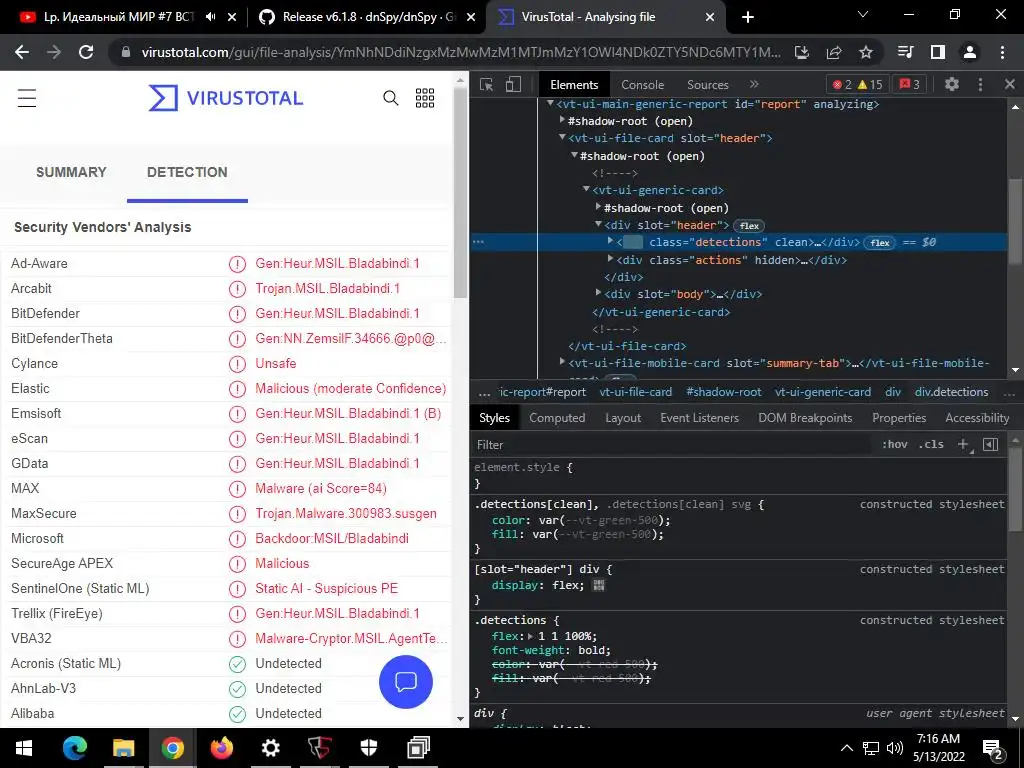This screenshot has height=768, width=1024.
Task: Open DevTools settings gear
Action: pyautogui.click(x=952, y=84)
